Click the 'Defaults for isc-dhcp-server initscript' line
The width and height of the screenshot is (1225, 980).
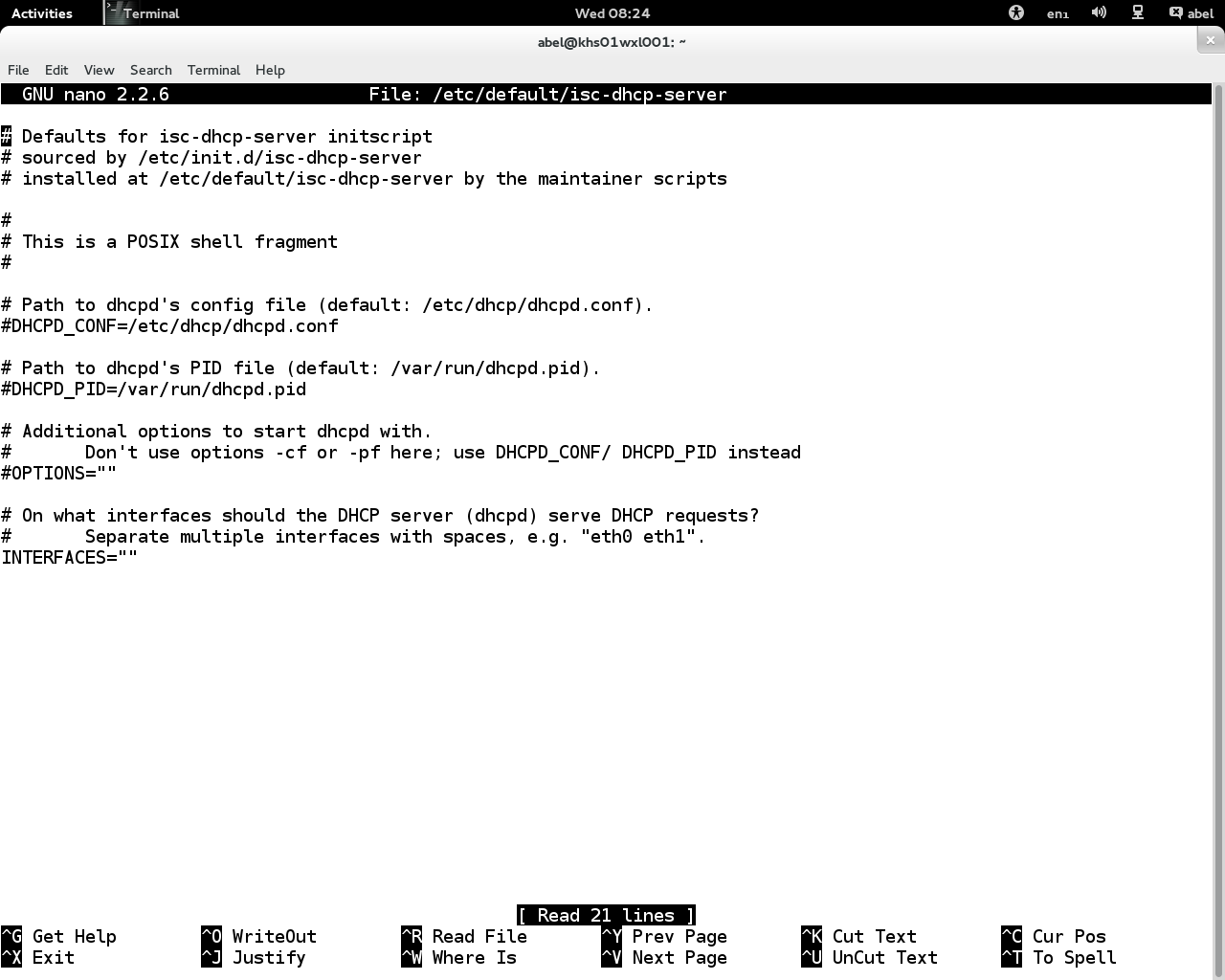[x=217, y=137]
